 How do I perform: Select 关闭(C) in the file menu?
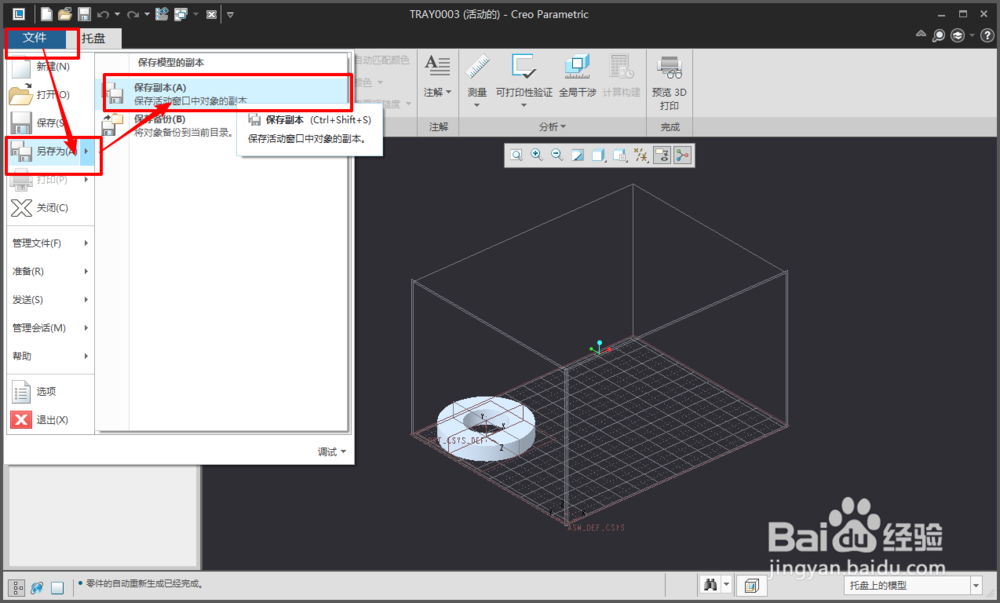click(x=50, y=208)
